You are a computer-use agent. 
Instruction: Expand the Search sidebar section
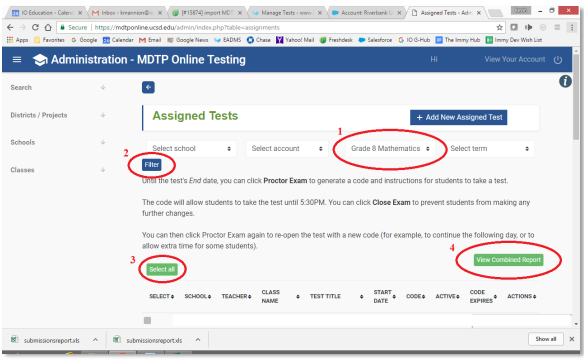pyautogui.click(x=58, y=87)
